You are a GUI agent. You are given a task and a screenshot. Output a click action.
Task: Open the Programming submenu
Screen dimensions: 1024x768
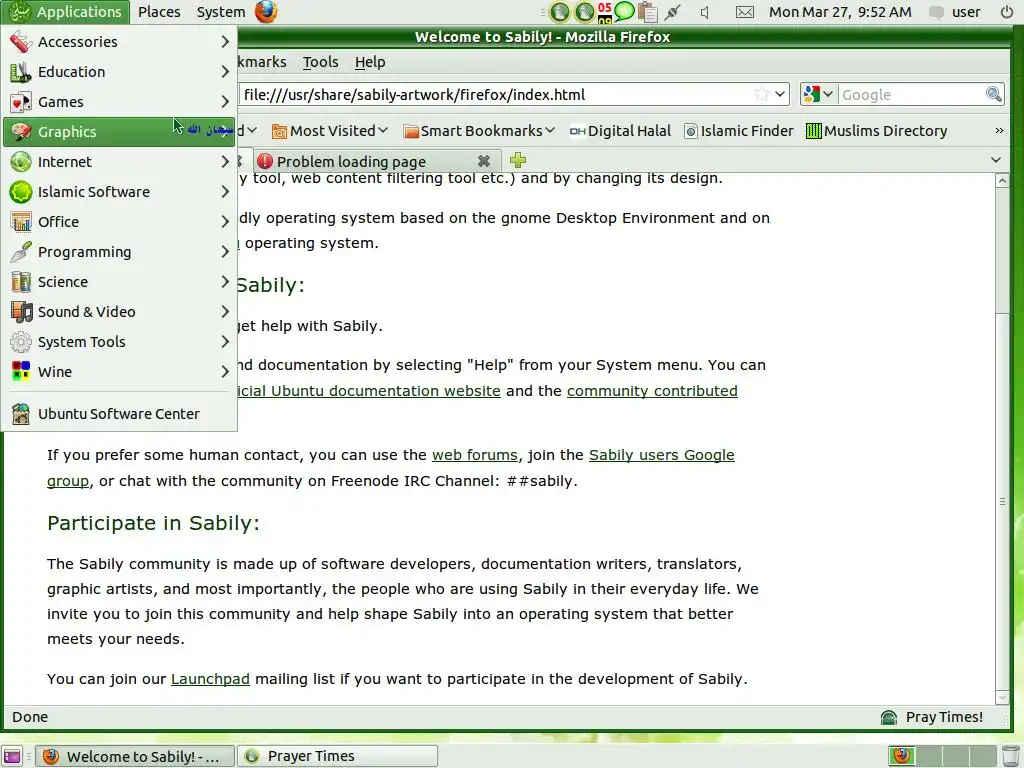119,252
